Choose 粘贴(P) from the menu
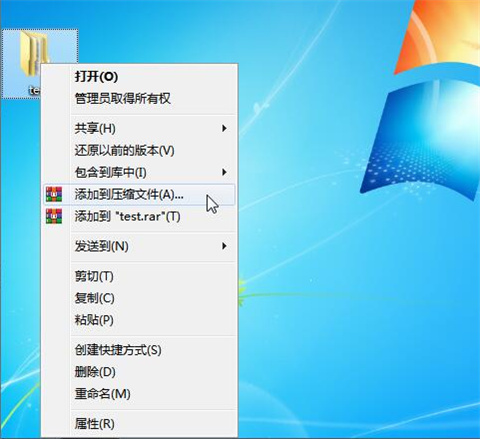480x439 pixels. click(139, 320)
